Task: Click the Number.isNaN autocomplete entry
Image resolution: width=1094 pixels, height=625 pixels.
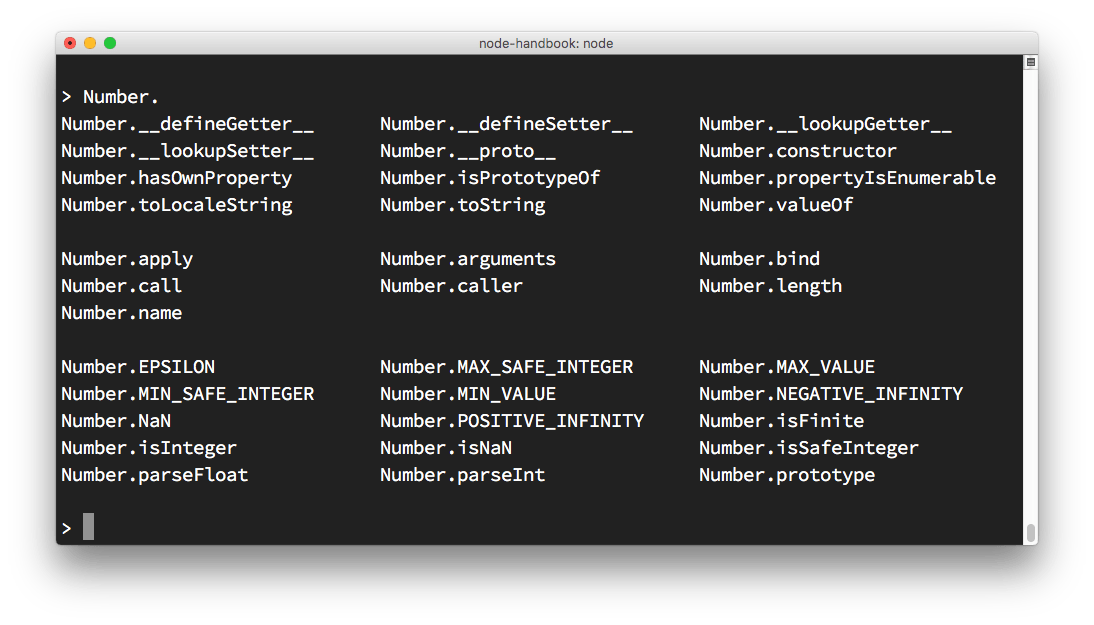Action: [x=445, y=447]
